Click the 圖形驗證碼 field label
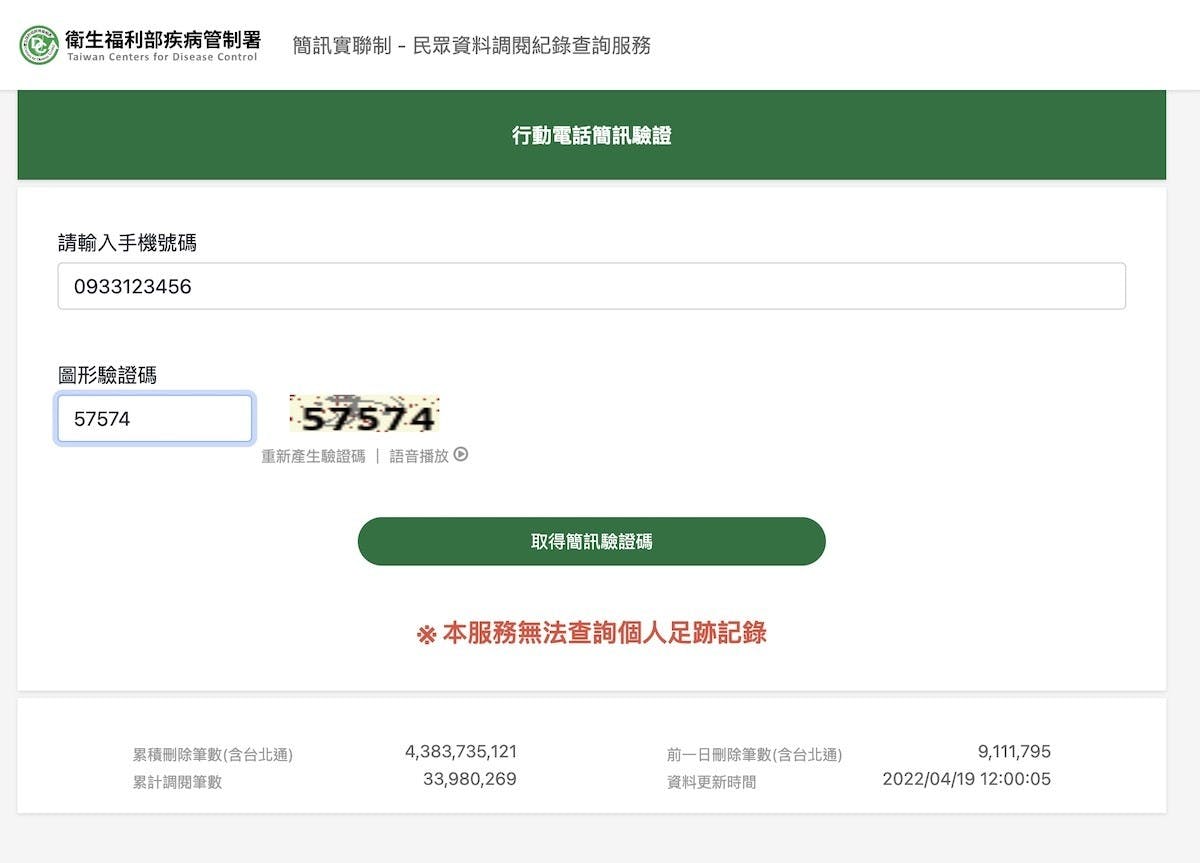Screen dimensions: 1200x863 click(107, 375)
